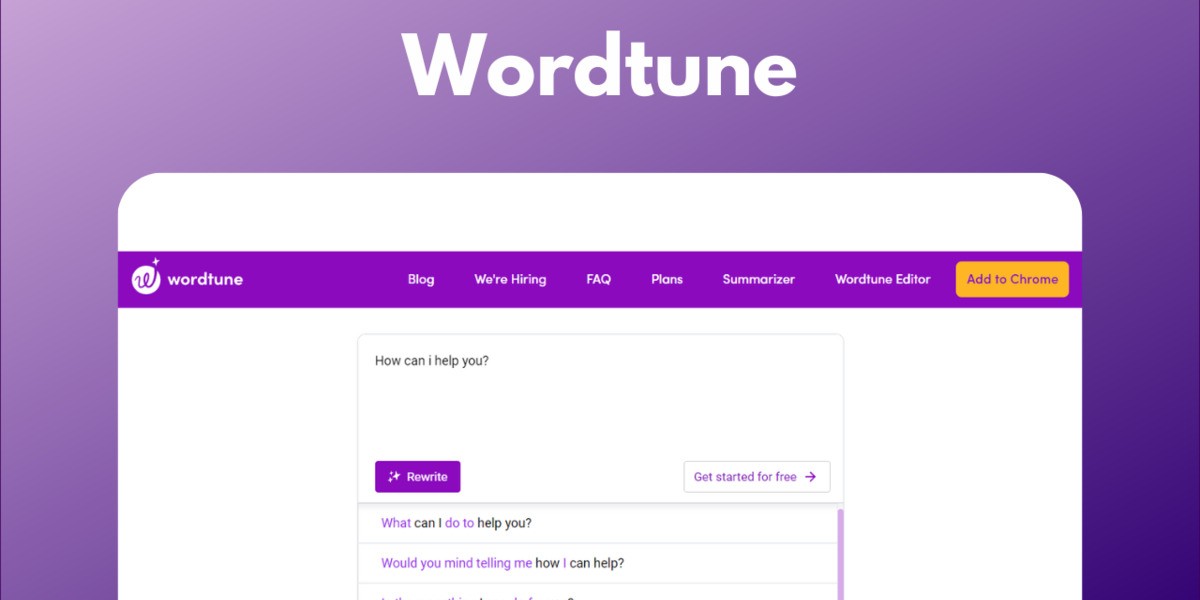Go to the FAQ section
Screen dimensions: 1200x600
598,279
